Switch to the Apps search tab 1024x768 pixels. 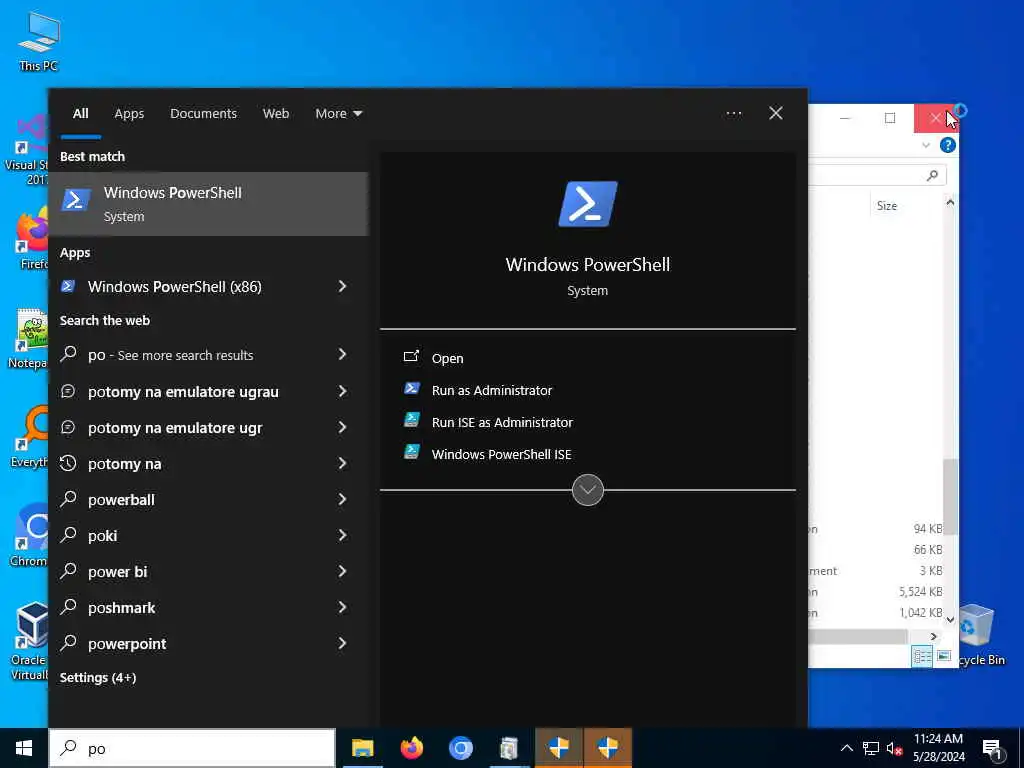point(129,114)
